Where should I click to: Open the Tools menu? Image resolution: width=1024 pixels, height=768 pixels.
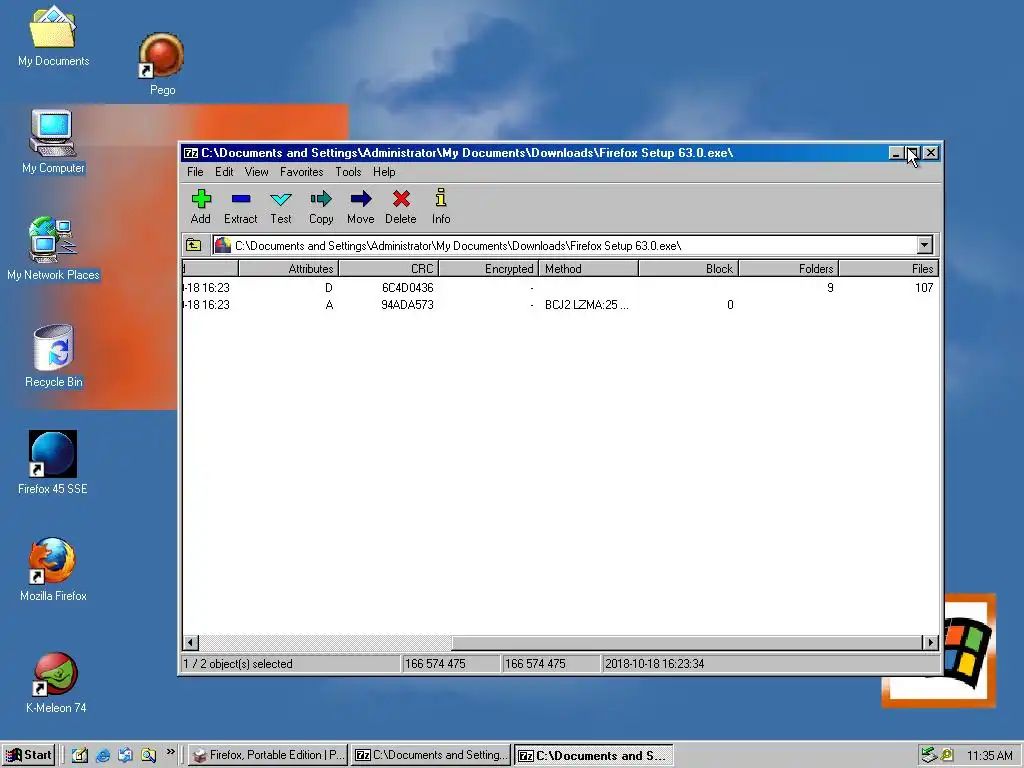pos(348,172)
